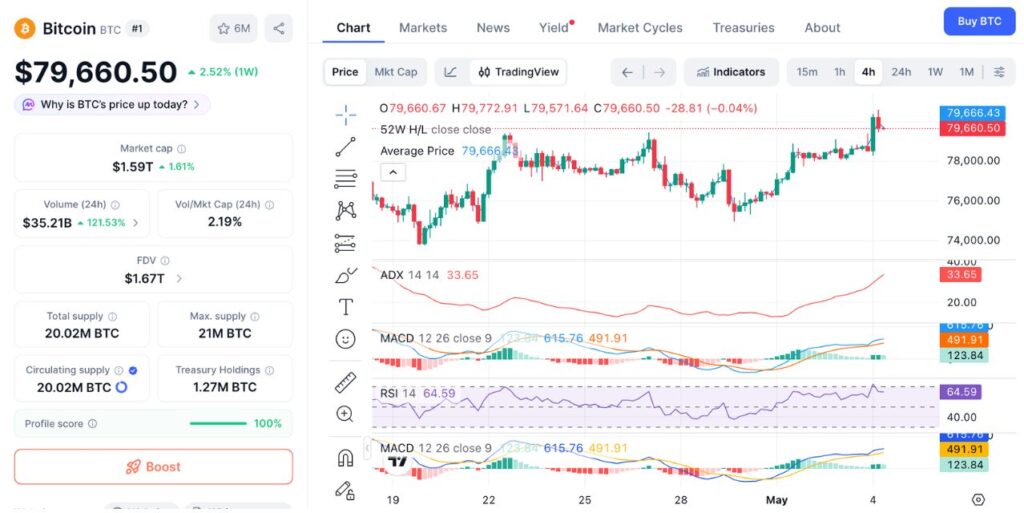Viewport: 1024px width, 513px height.
Task: Open the News tab
Action: (x=493, y=28)
